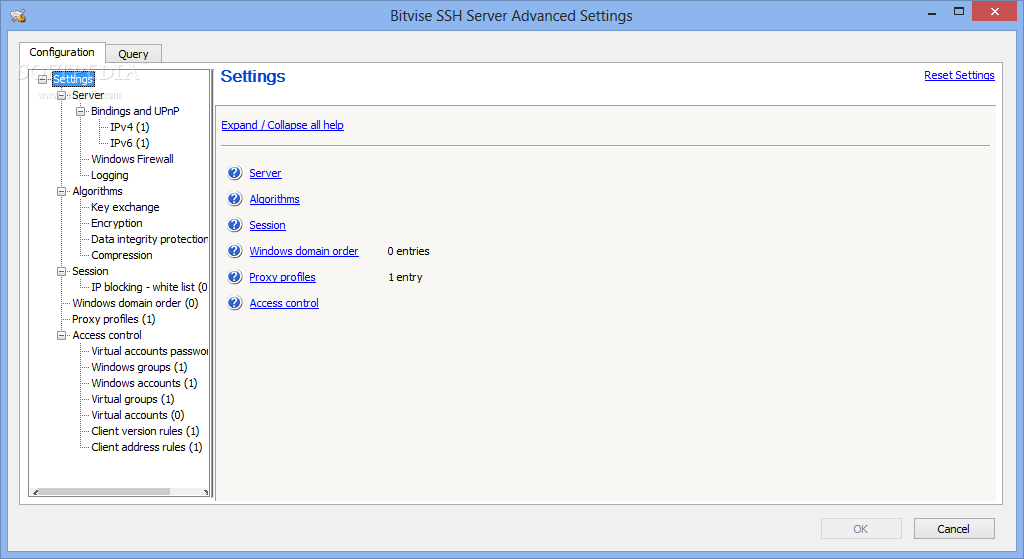The height and width of the screenshot is (559, 1024).
Task: Click help icon next to Proxy profiles
Action: pos(234,277)
